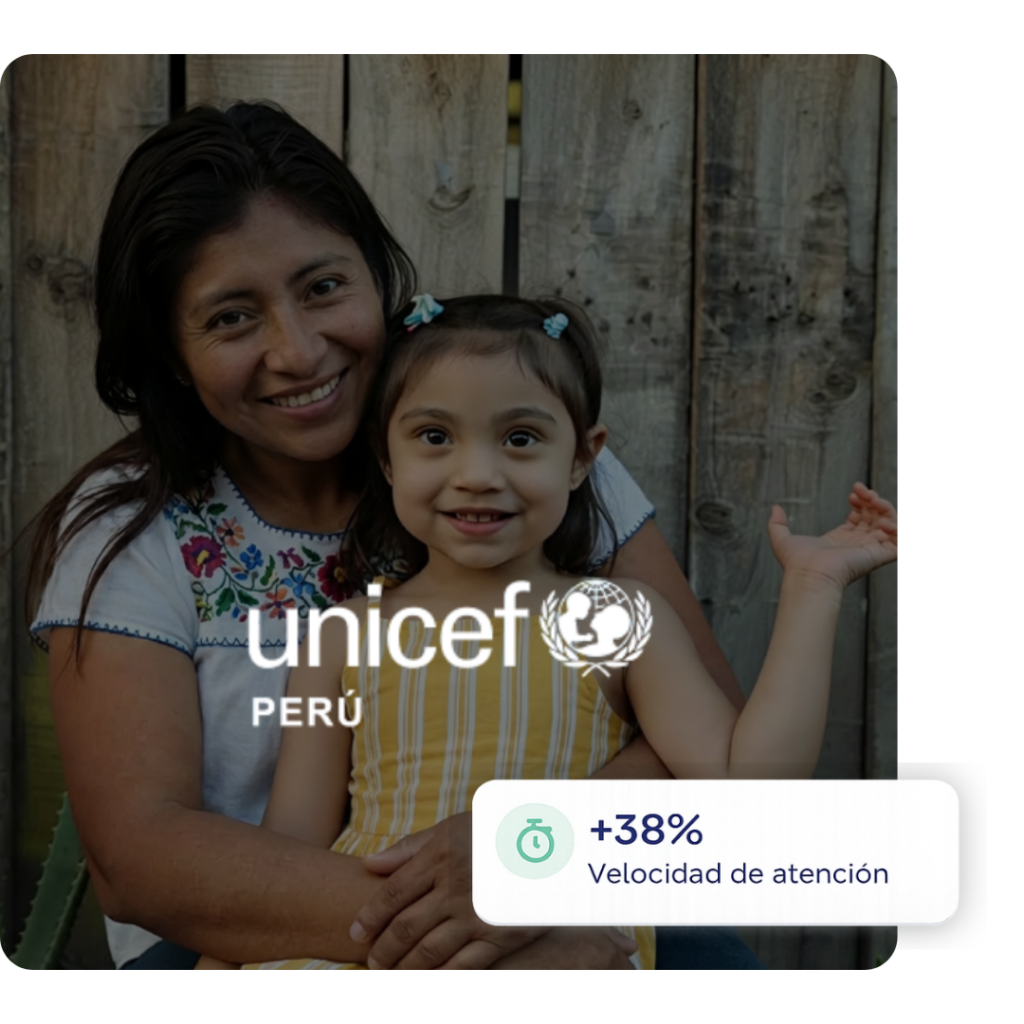The height and width of the screenshot is (1024, 1024).
Task: Select the white unicef wordmark
Action: (389, 626)
